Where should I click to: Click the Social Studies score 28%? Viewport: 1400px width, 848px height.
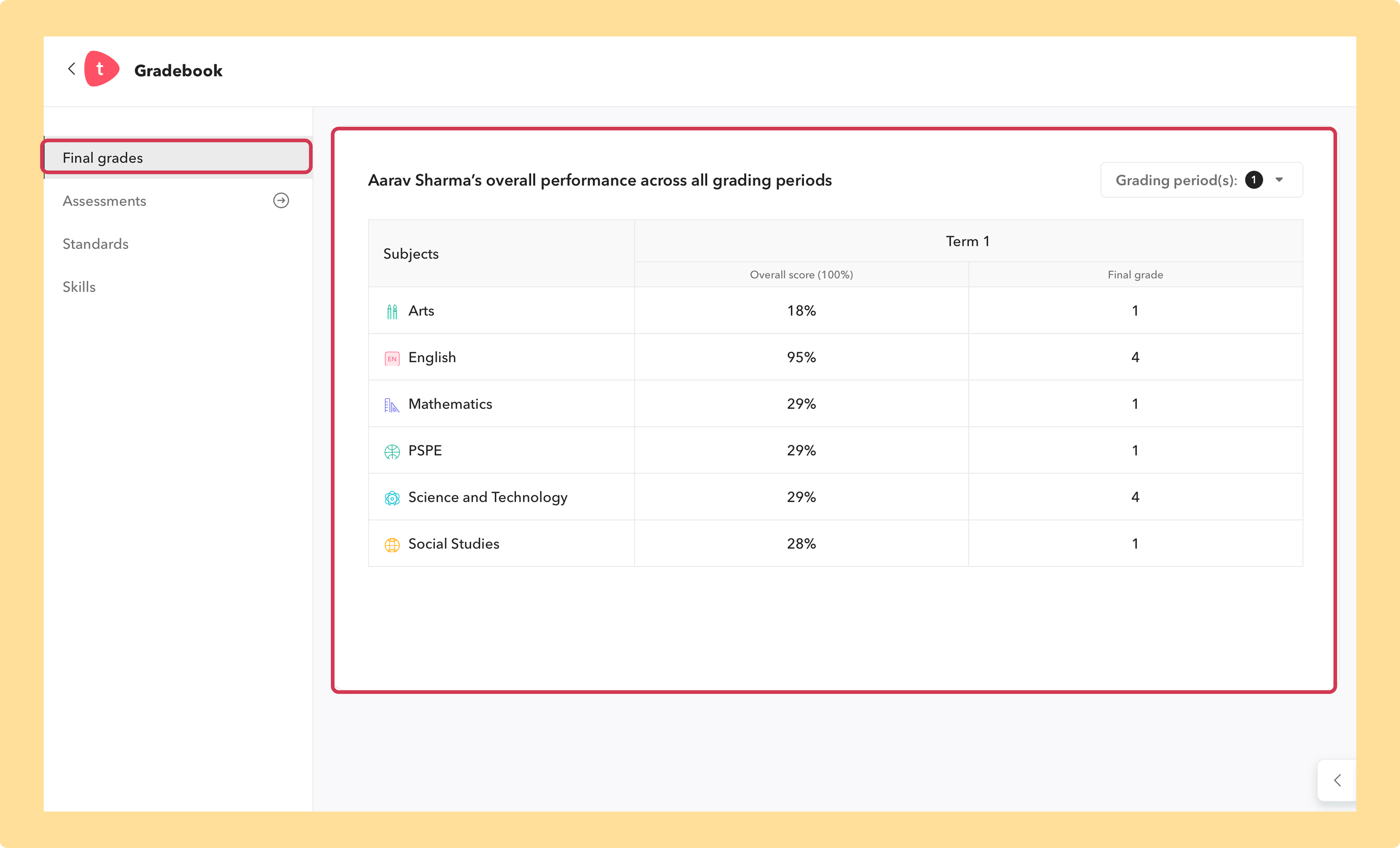pos(801,544)
